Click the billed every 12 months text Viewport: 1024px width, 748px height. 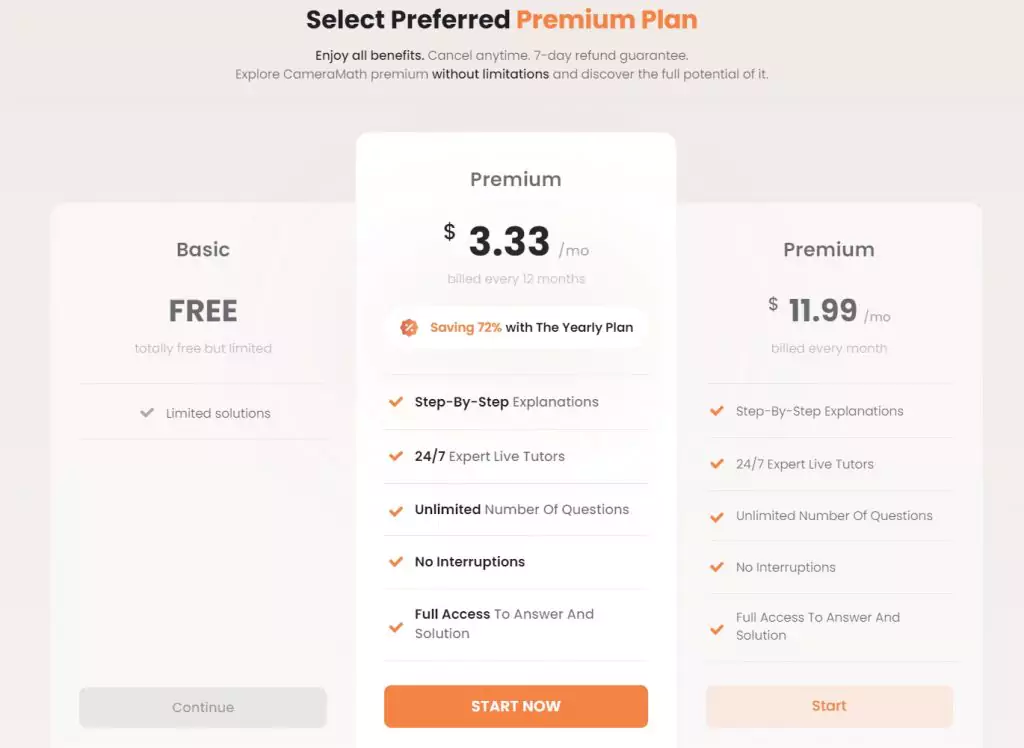(x=516, y=279)
